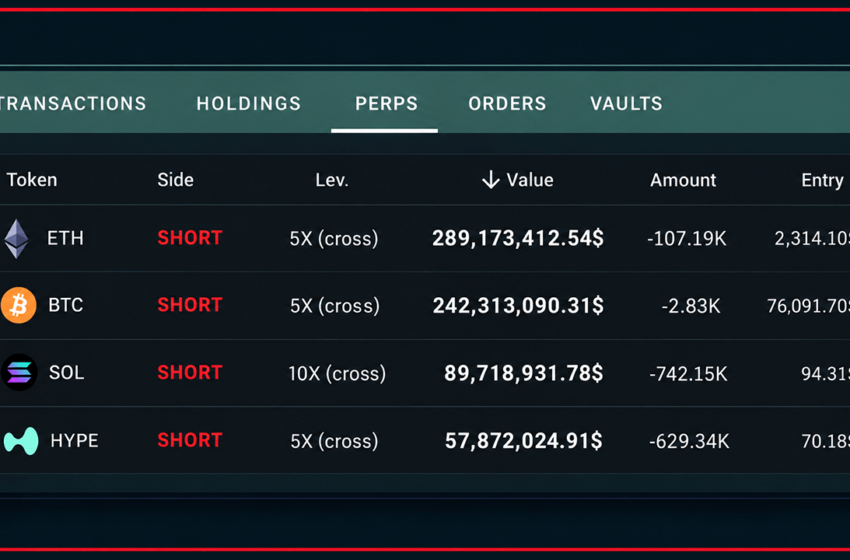
Task: Click the BTC entry price 76,091.70
Action: point(808,306)
